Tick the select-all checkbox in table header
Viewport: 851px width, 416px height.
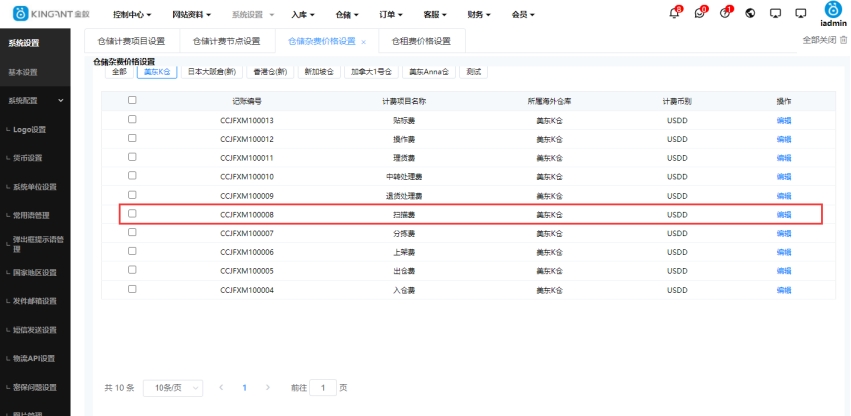pyautogui.click(x=132, y=100)
